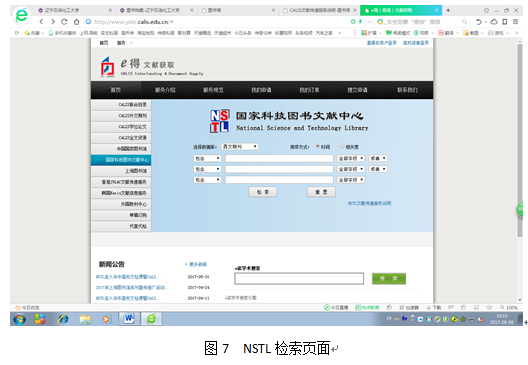Open first row 全部字段 field dropdown
The image size is (528, 365).
(351, 158)
